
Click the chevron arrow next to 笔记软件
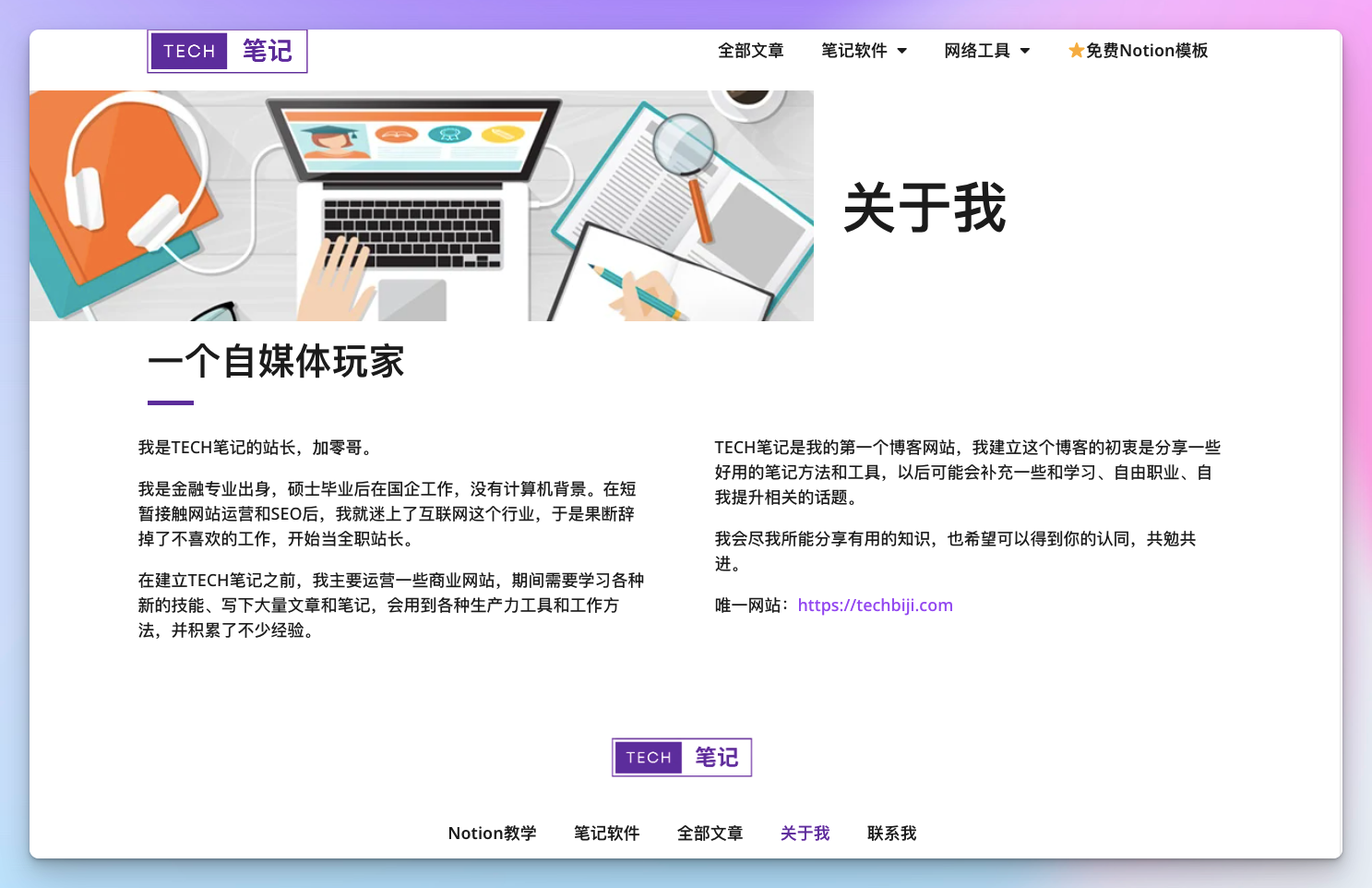901,53
